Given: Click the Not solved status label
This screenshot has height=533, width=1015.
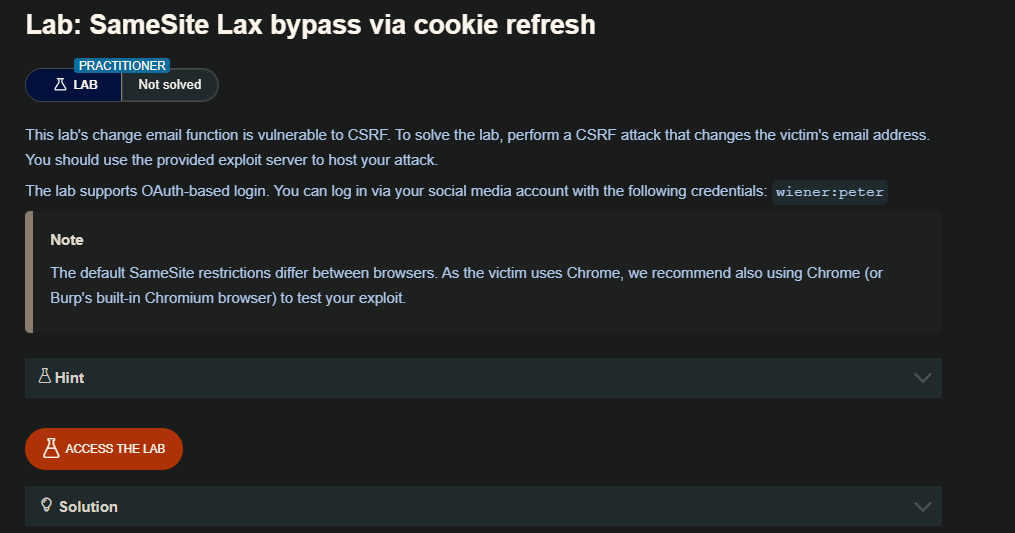Looking at the screenshot, I should tap(169, 85).
